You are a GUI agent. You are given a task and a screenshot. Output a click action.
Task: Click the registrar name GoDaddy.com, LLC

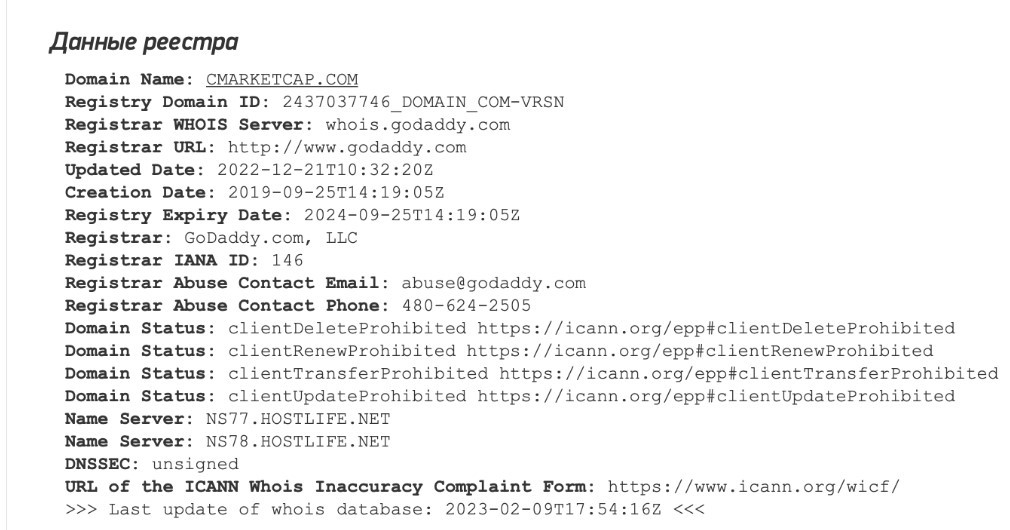pos(271,238)
